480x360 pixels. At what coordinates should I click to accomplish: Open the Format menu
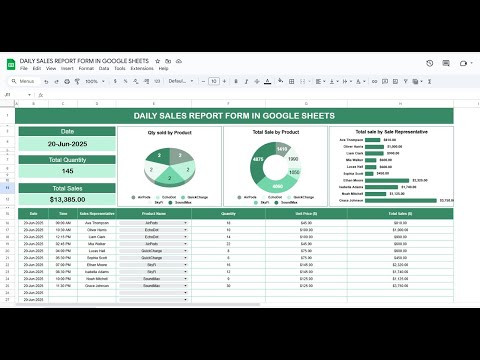pyautogui.click(x=86, y=68)
